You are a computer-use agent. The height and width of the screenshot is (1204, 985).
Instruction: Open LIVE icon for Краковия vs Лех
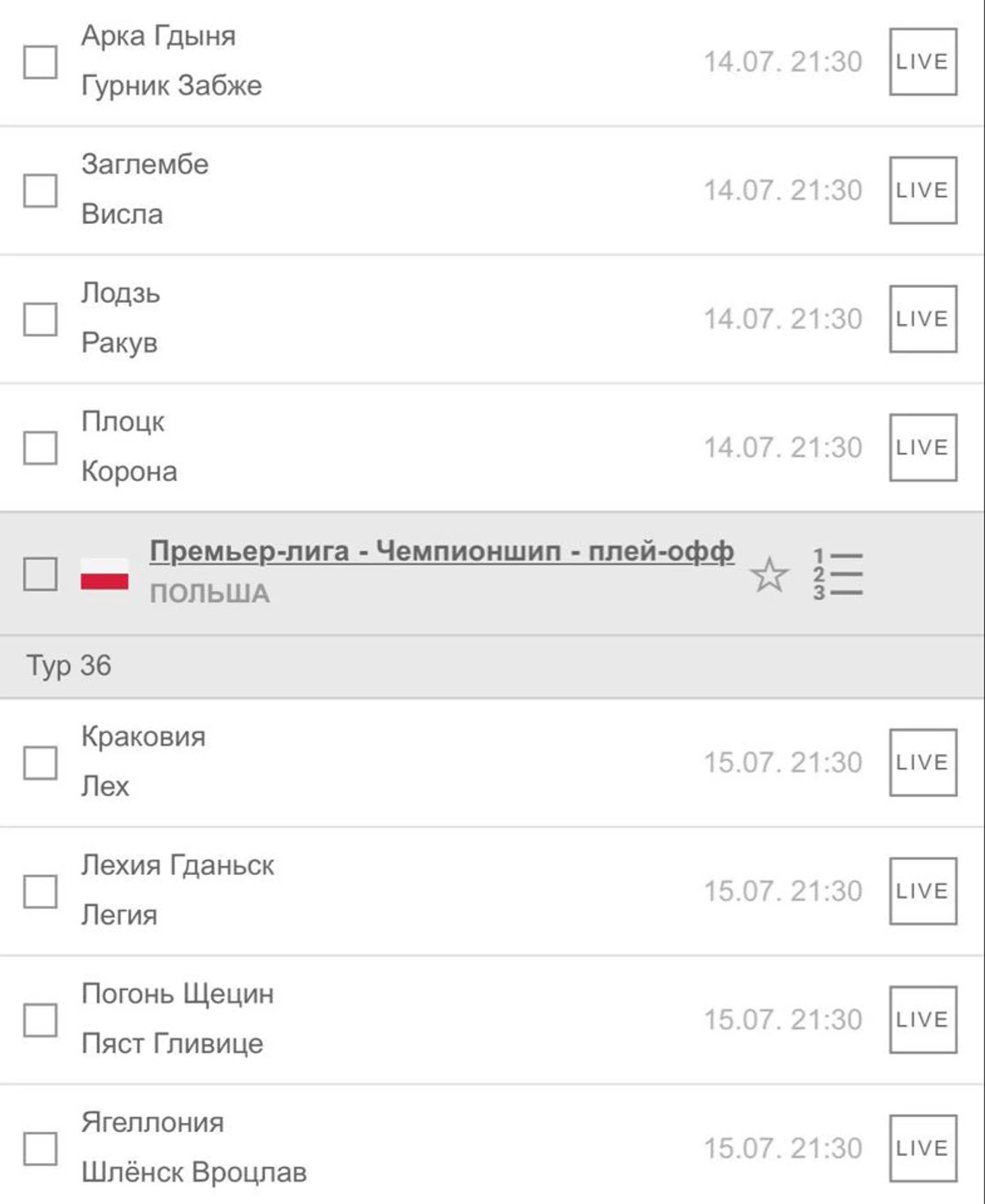(923, 762)
